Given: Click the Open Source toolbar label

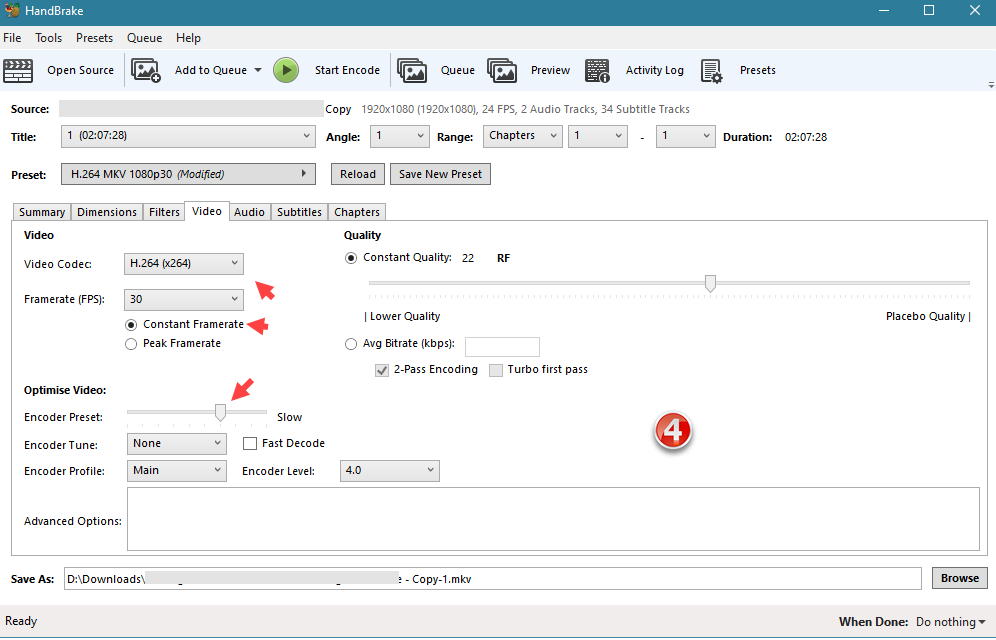Looking at the screenshot, I should coord(80,70).
